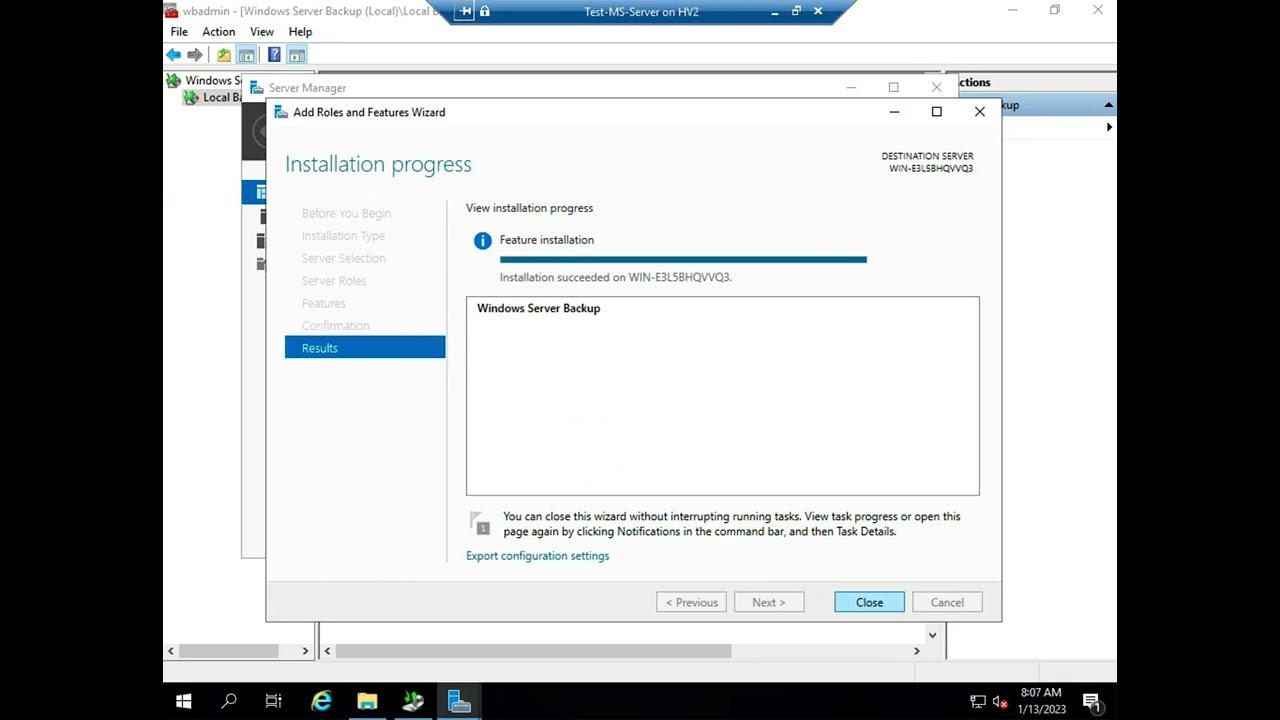Select the Results step in wizard sidebar
The height and width of the screenshot is (720, 1280).
tap(365, 348)
